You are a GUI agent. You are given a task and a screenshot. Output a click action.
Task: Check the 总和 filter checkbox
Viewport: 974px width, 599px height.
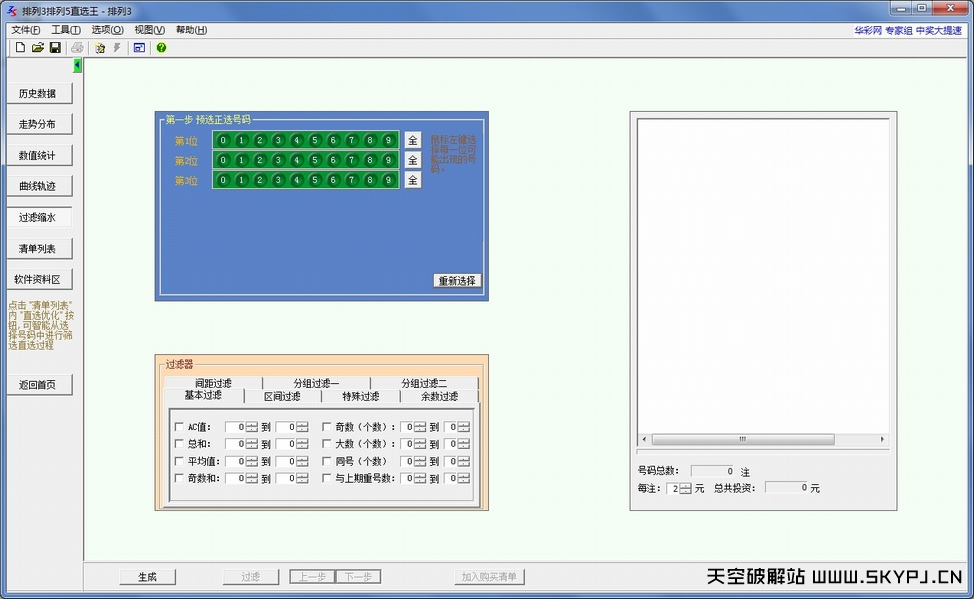(x=179, y=444)
